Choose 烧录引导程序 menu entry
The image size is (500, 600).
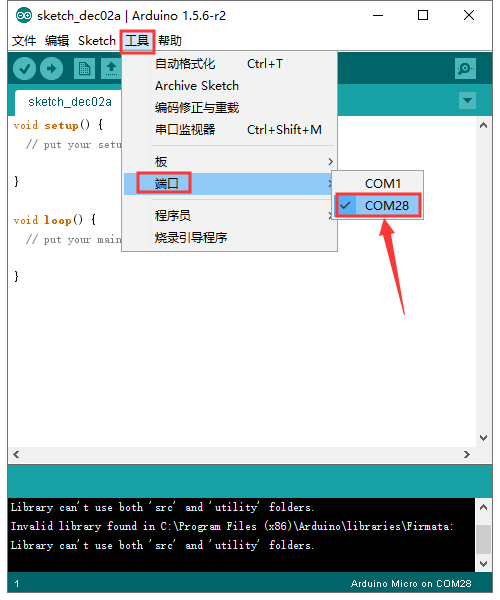[x=230, y=238]
